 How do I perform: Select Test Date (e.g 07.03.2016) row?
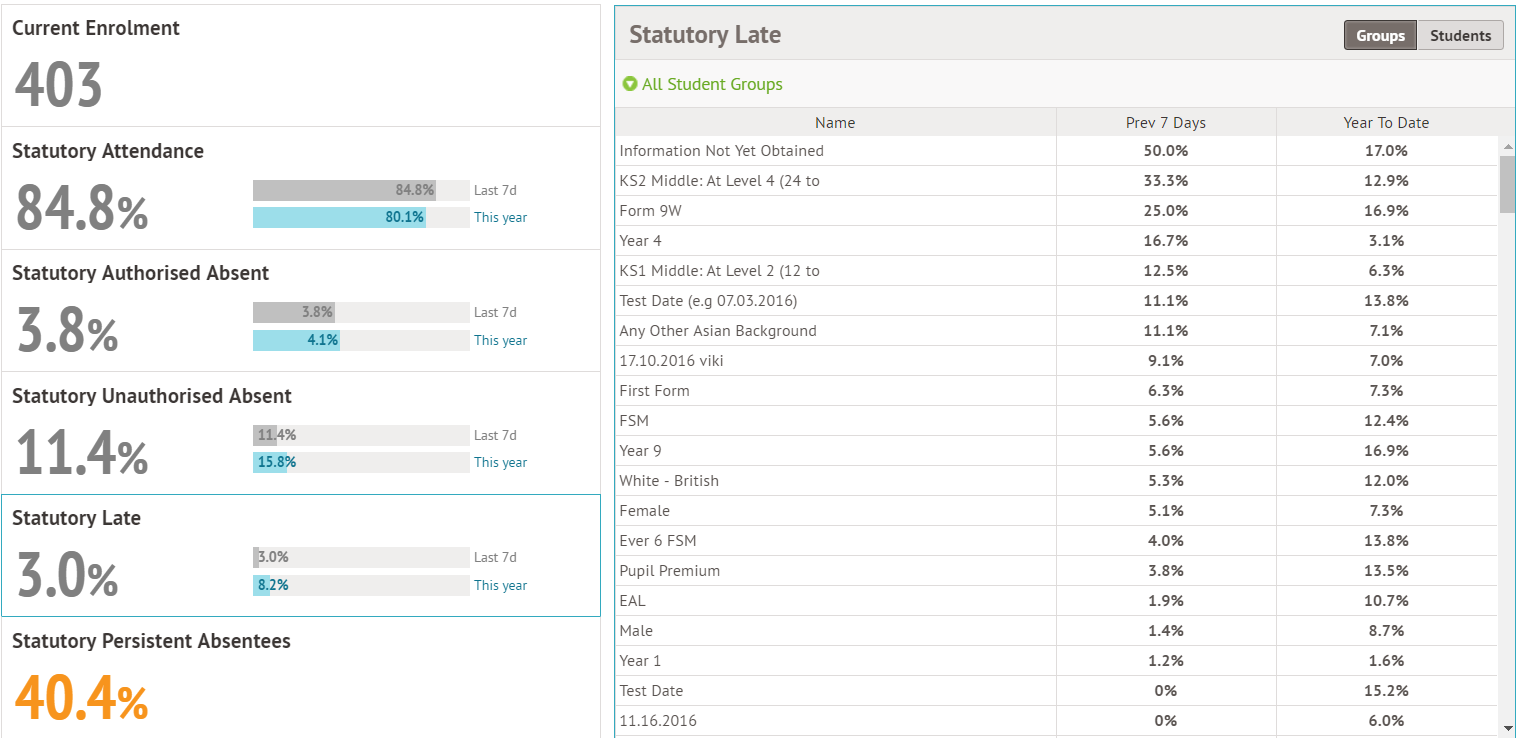click(x=1056, y=301)
